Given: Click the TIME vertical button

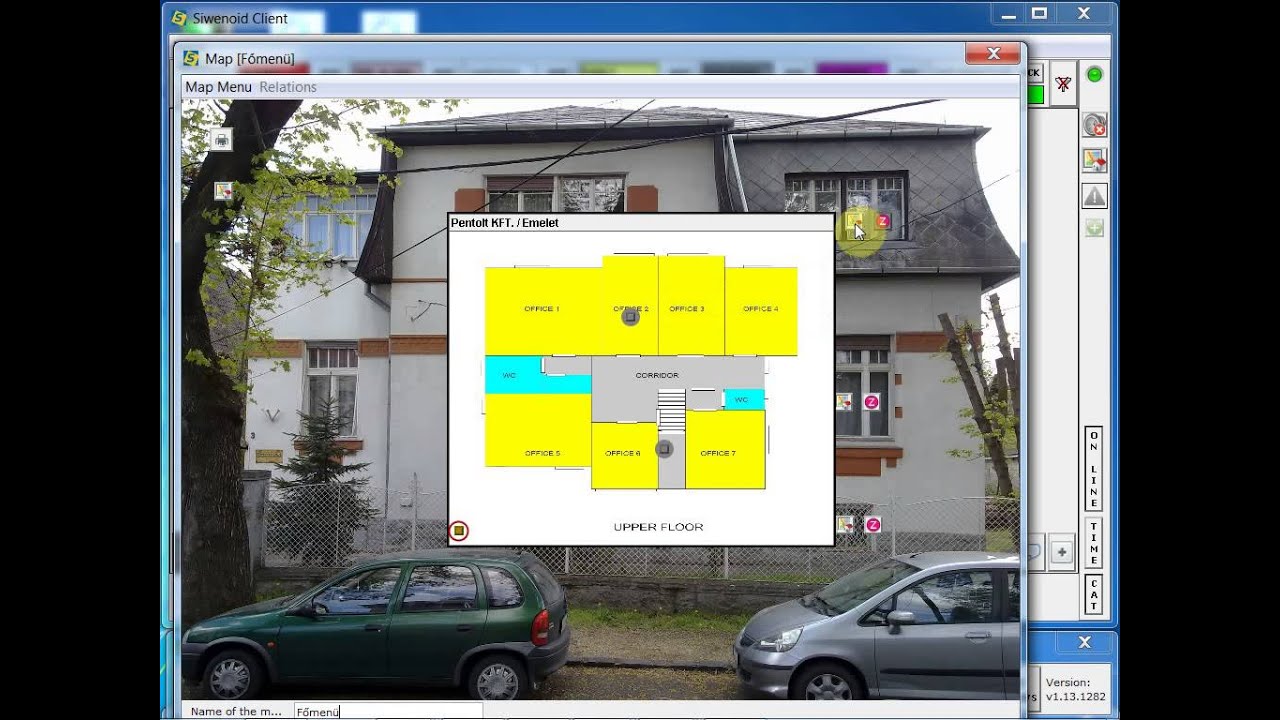Looking at the screenshot, I should point(1094,542).
